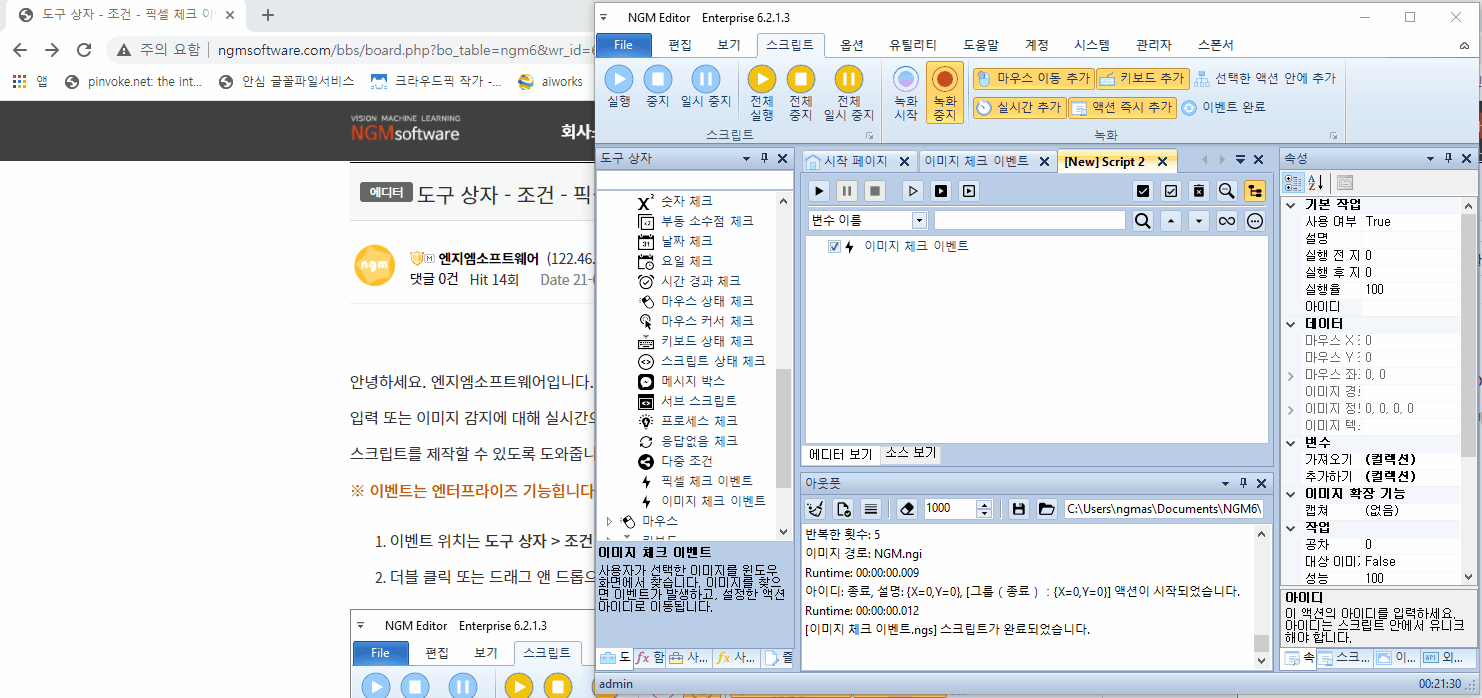Select 픽셀 체크 이벤트 in the toolbox
Image resolution: width=1482 pixels, height=698 pixels.
[707, 481]
